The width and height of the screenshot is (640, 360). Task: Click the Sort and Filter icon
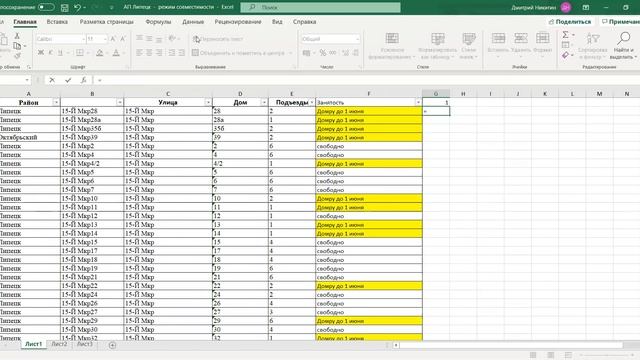point(593,39)
